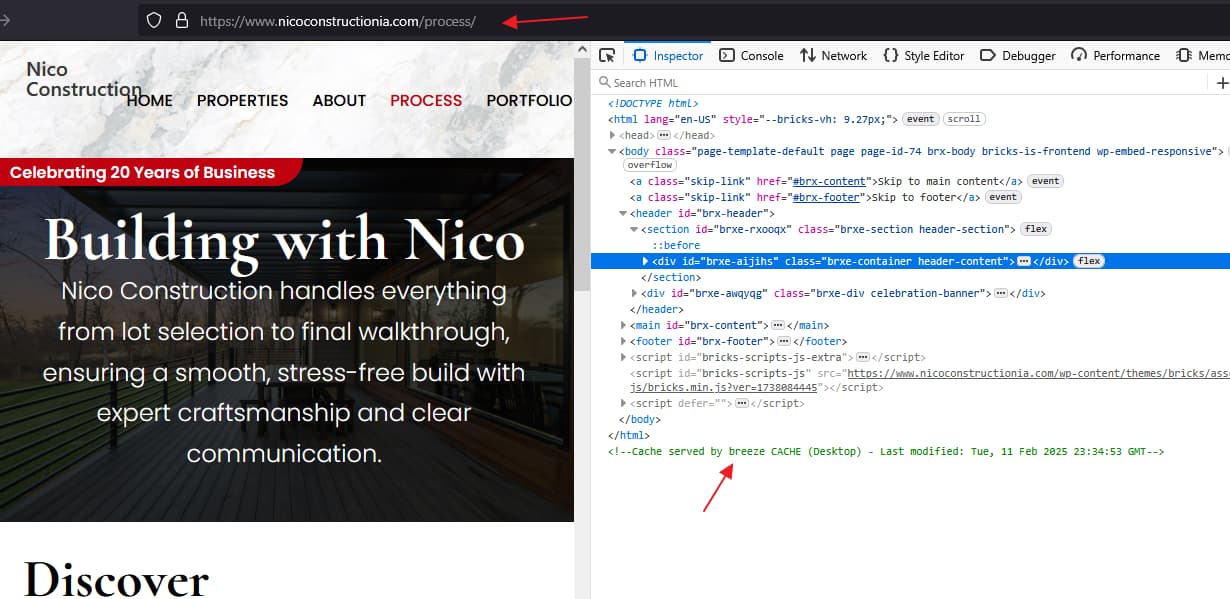Activate the element picker tool in DevTools

[607, 56]
